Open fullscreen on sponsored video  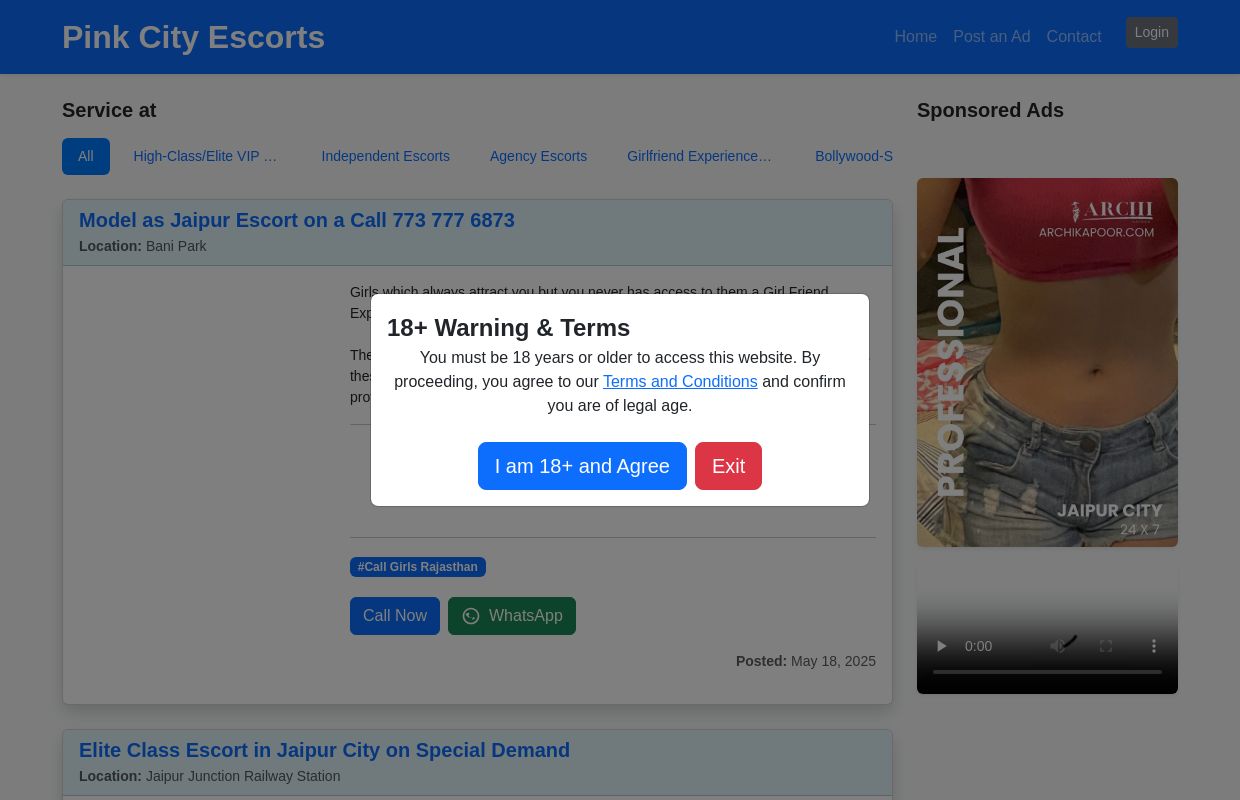1106,646
